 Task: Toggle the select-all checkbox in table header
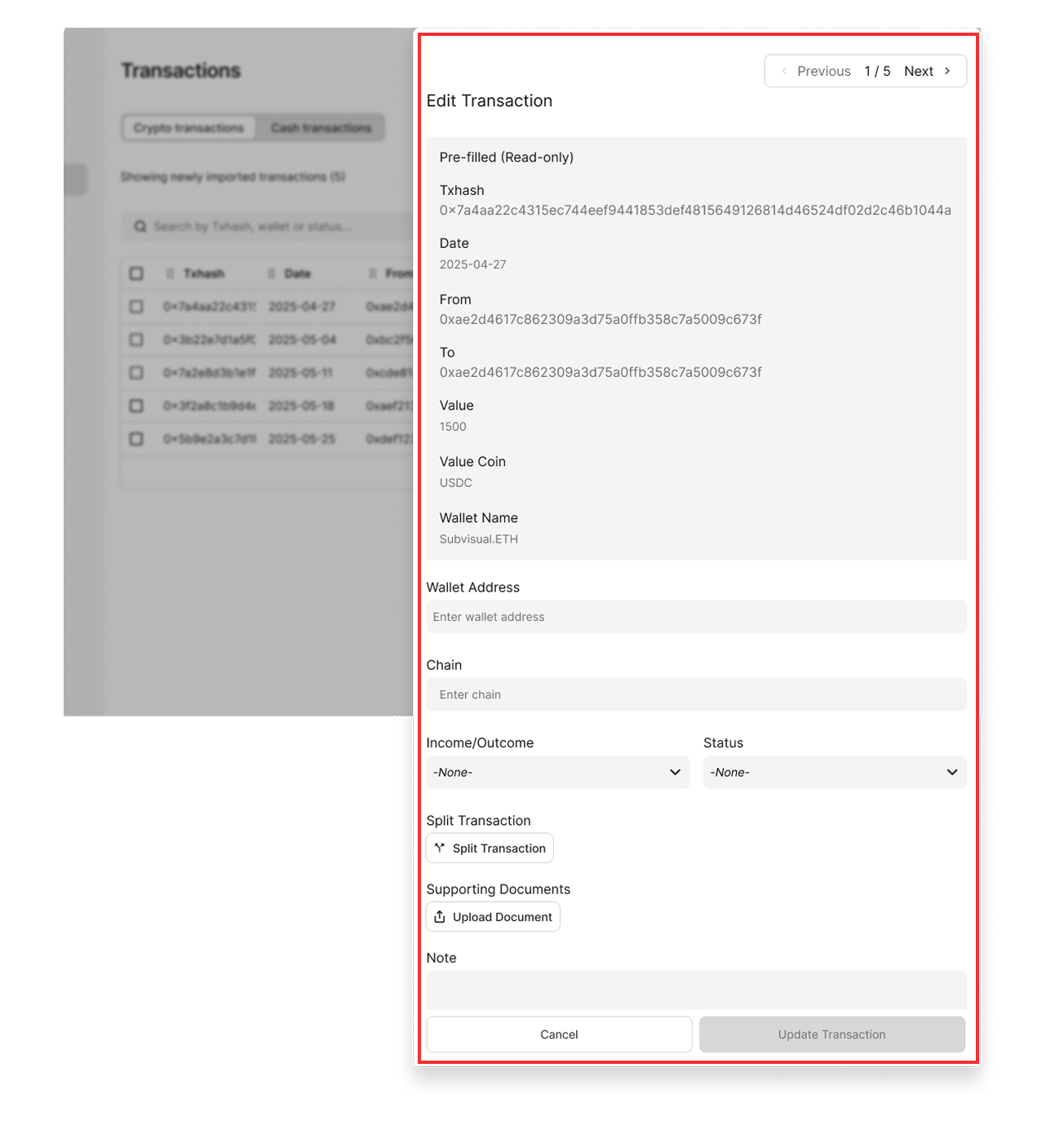pos(136,273)
